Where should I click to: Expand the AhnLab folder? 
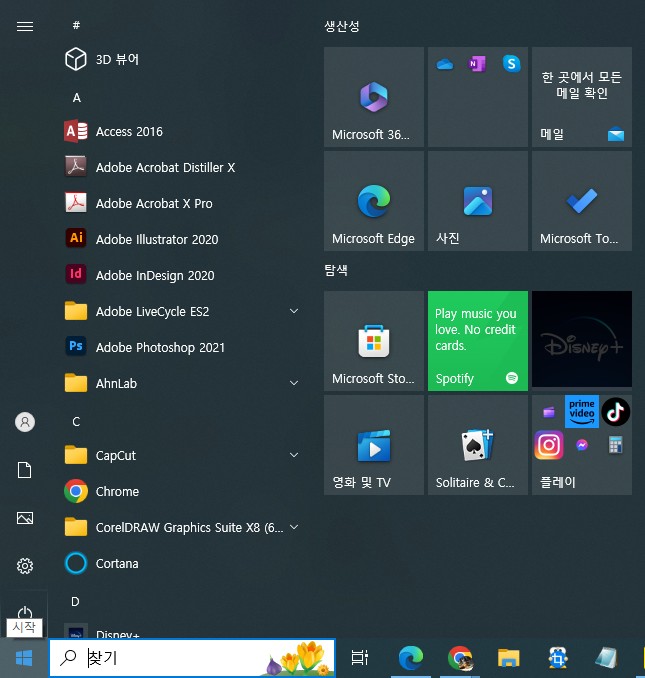tap(182, 383)
